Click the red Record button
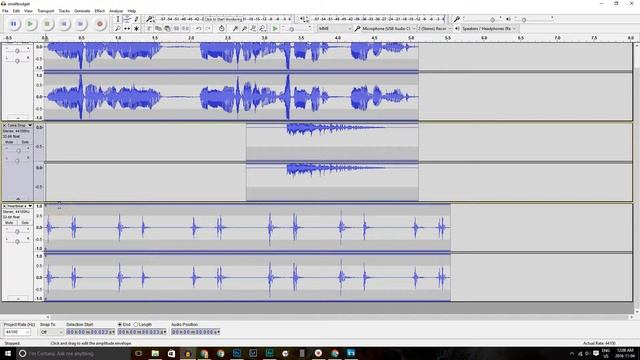 [100, 24]
